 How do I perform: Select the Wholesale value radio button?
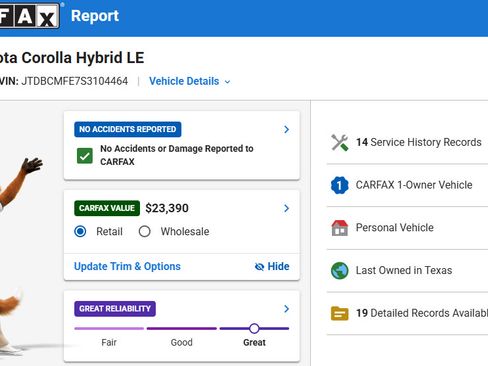tap(144, 231)
